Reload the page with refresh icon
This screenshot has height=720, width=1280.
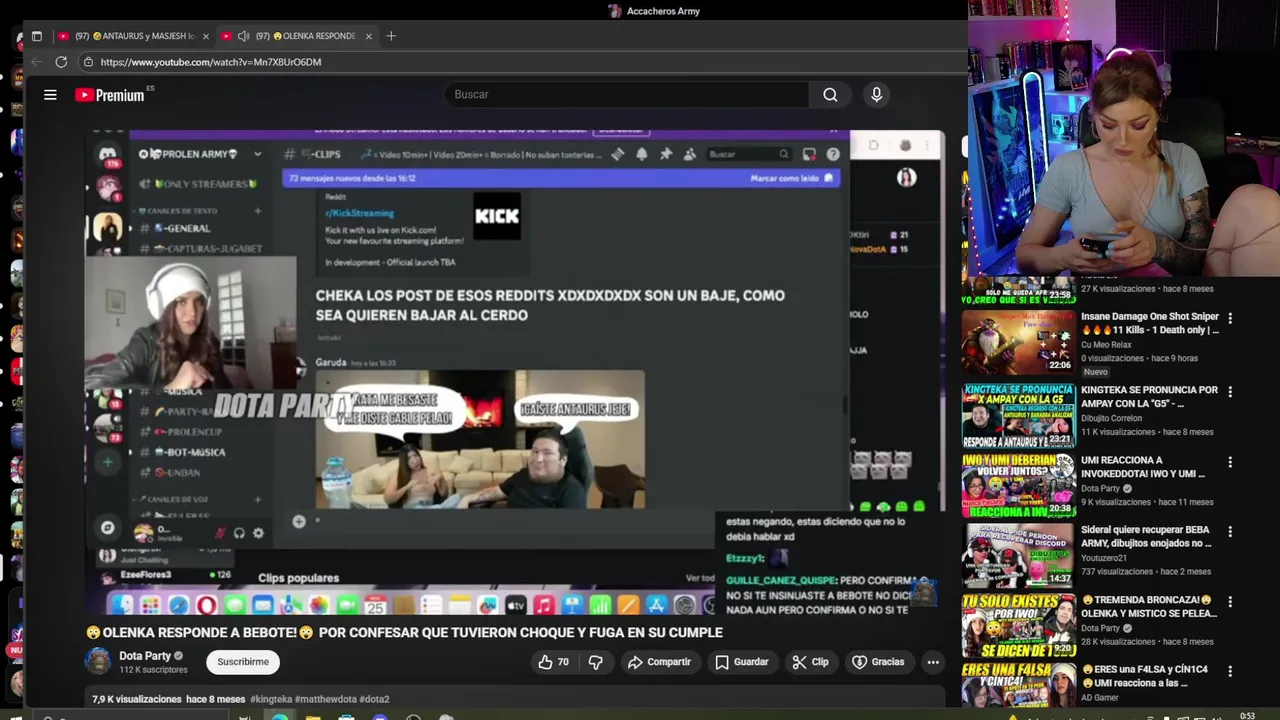(61, 62)
